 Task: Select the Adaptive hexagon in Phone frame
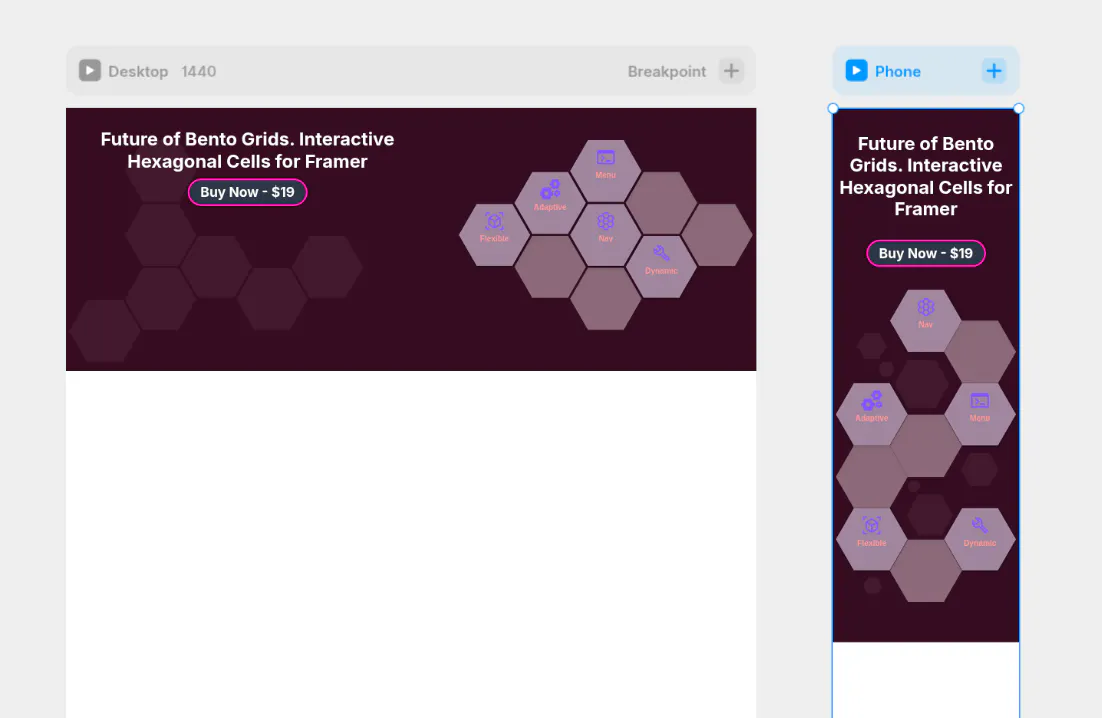pos(871,414)
